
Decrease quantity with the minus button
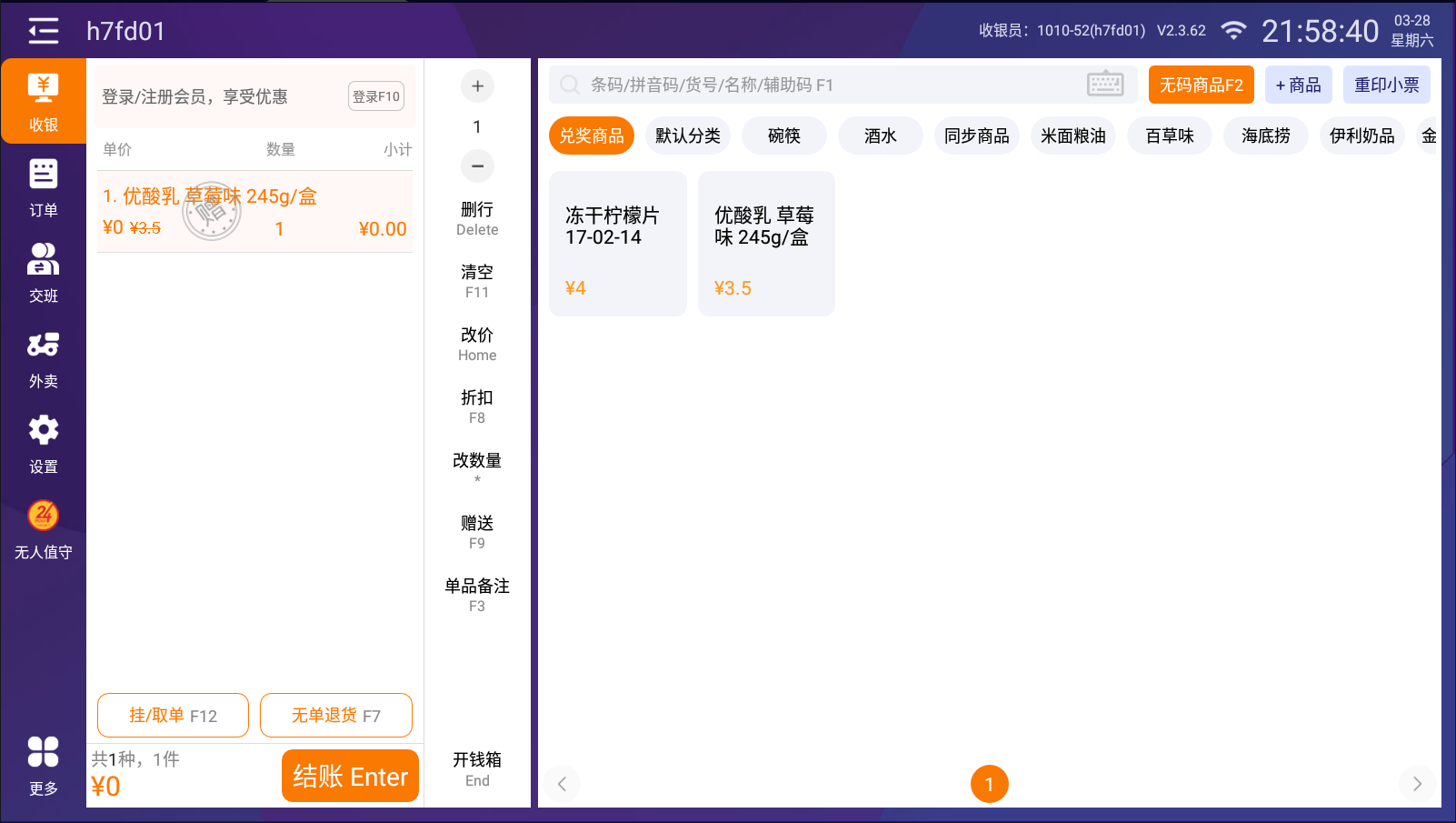point(477,166)
